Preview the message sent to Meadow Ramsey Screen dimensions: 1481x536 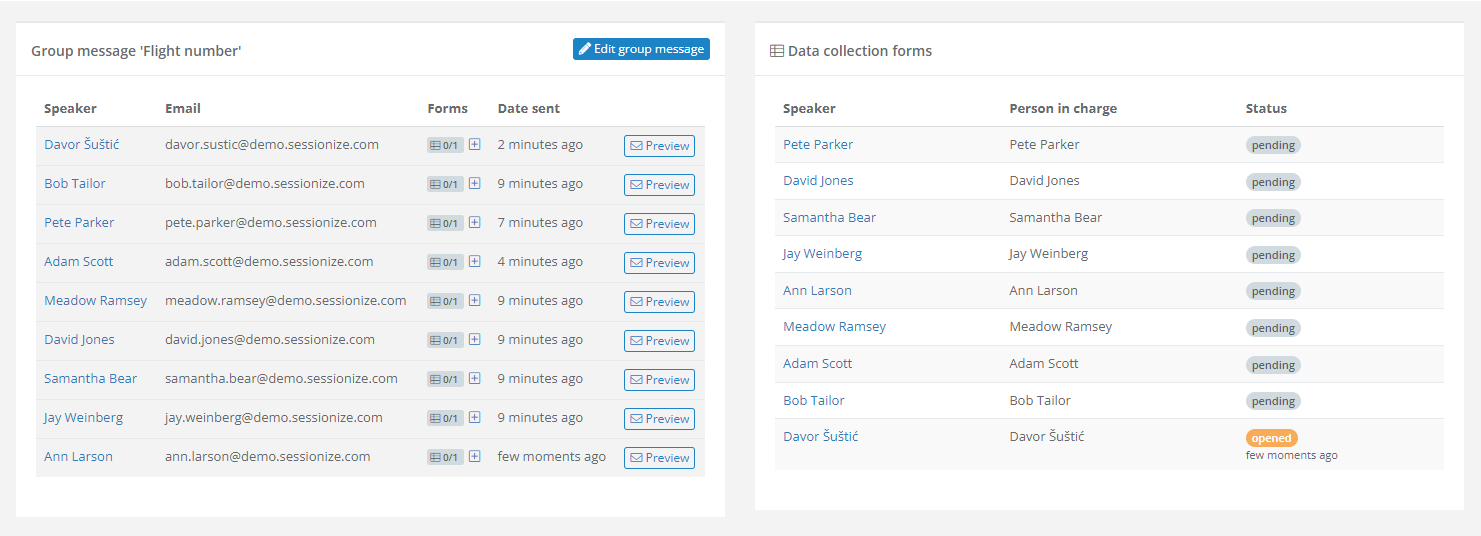(659, 302)
